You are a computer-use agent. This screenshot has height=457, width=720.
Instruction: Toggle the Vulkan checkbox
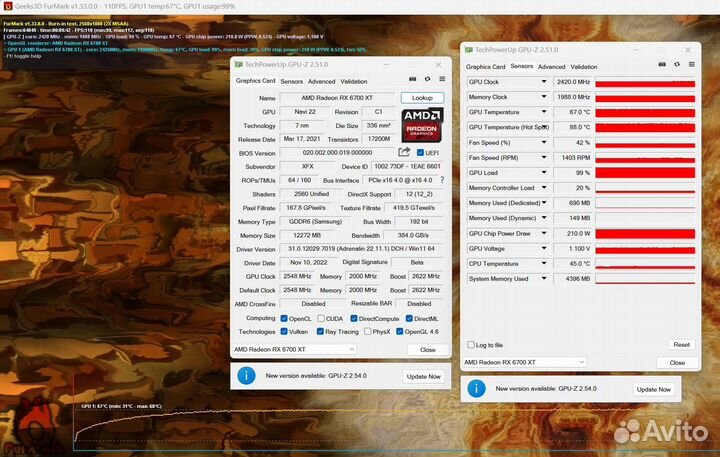[284, 331]
